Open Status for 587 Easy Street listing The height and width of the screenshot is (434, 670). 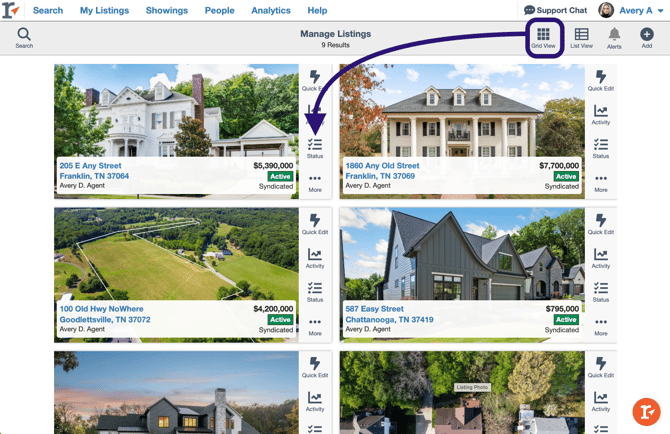click(600, 292)
